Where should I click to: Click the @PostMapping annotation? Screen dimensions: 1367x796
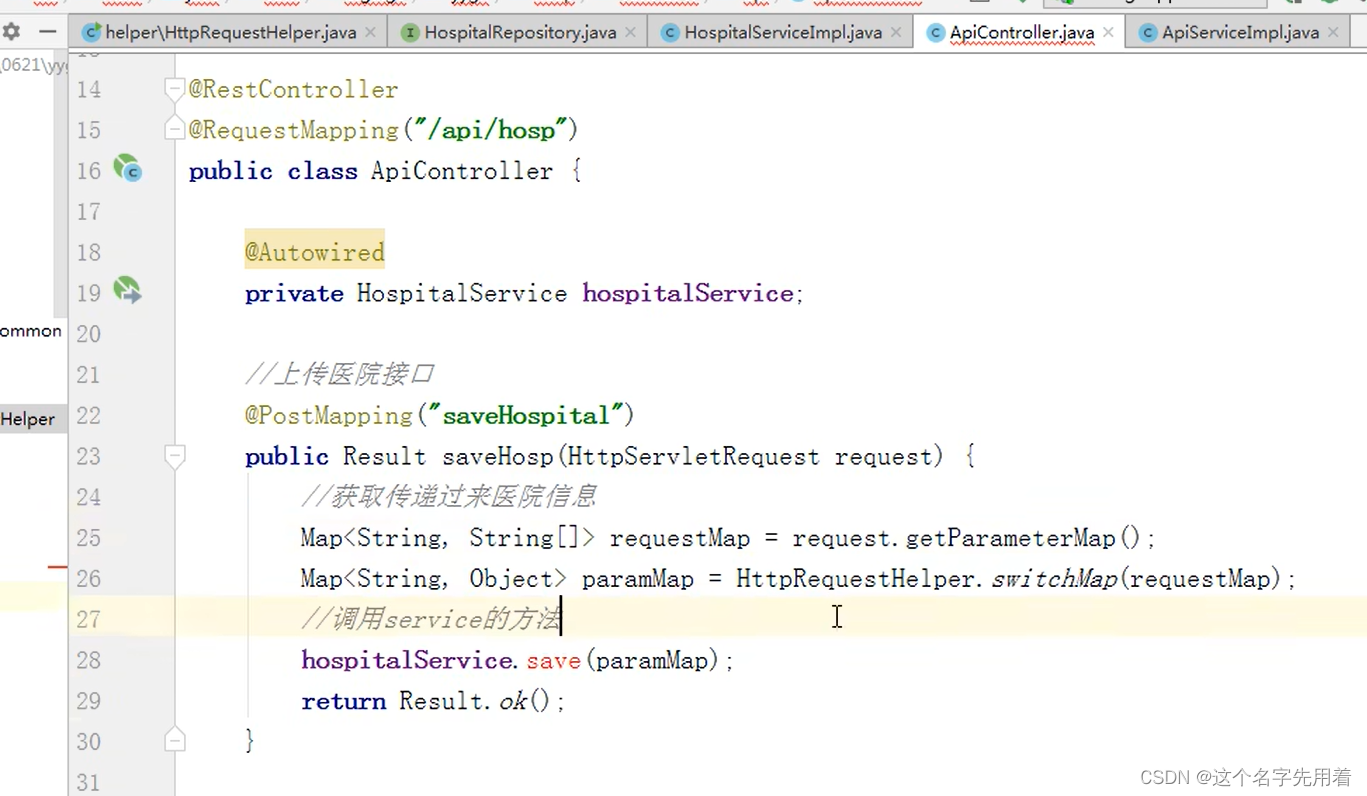(x=329, y=416)
